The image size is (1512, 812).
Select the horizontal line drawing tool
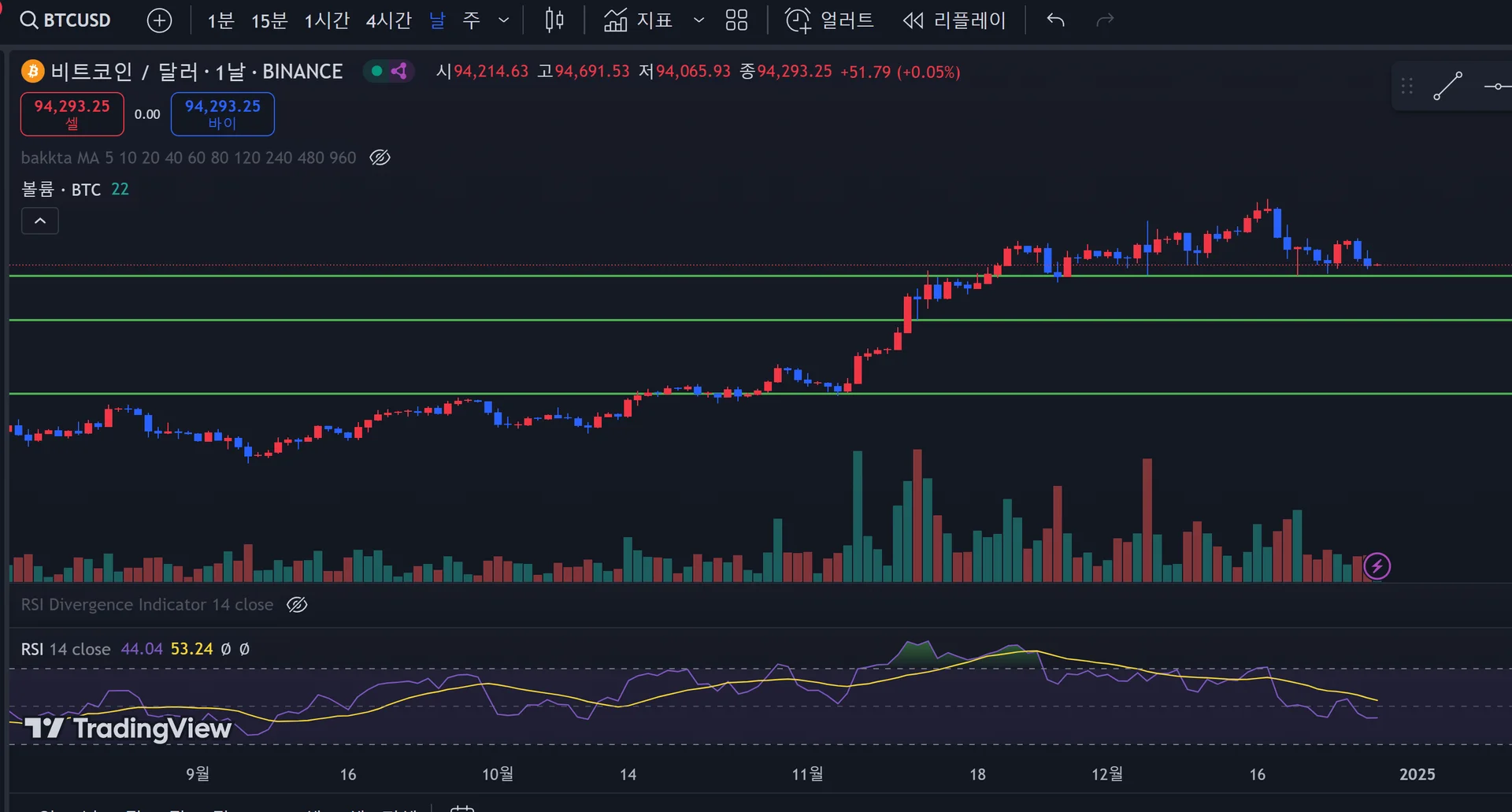(1497, 86)
